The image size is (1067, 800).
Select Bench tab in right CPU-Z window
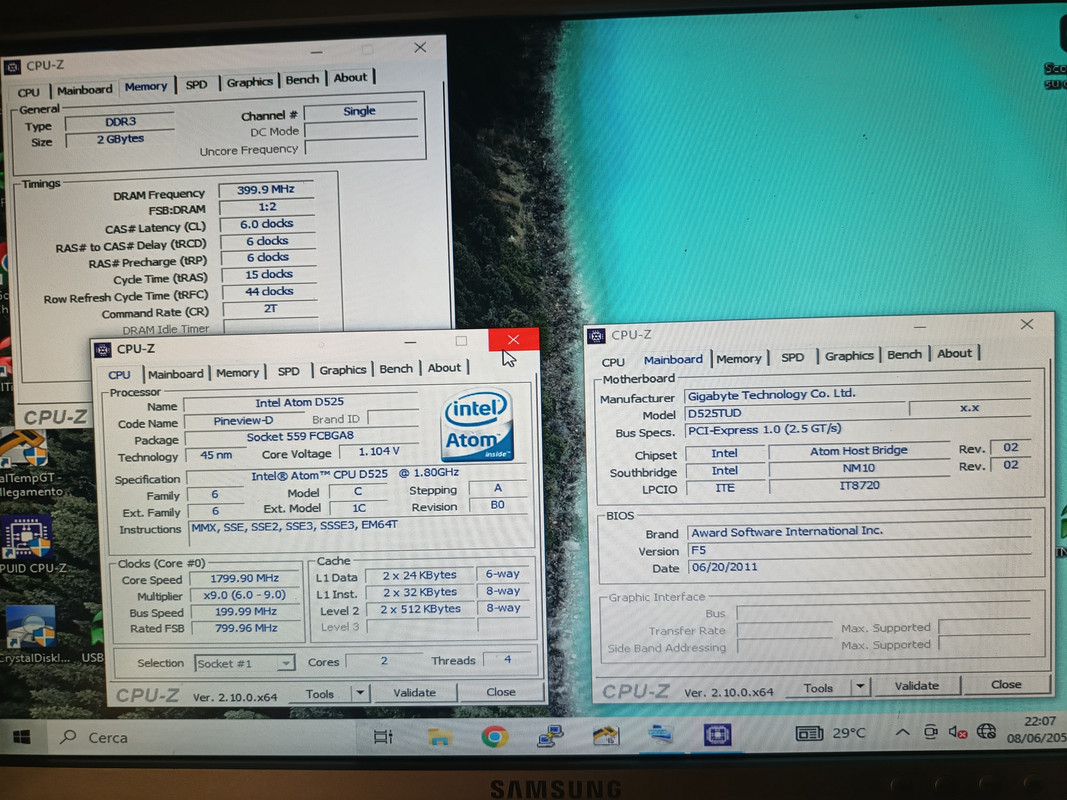904,354
